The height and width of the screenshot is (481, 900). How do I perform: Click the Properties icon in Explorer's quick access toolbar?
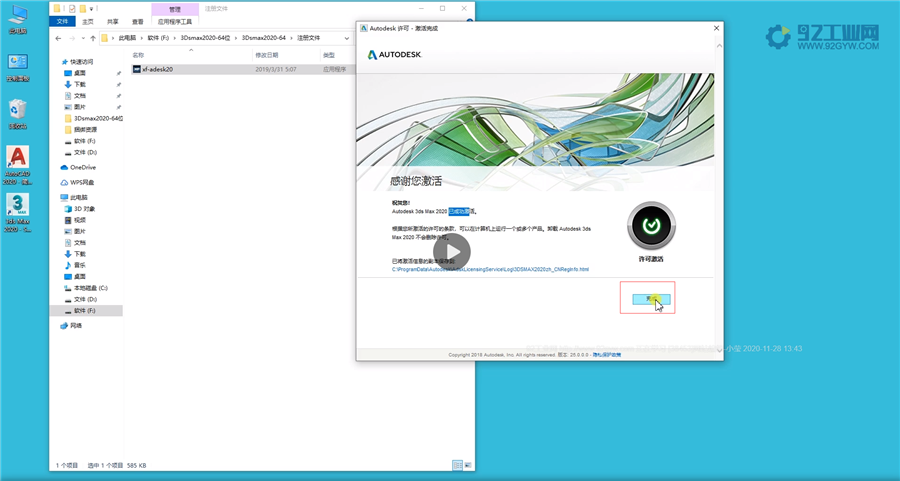coord(72,9)
